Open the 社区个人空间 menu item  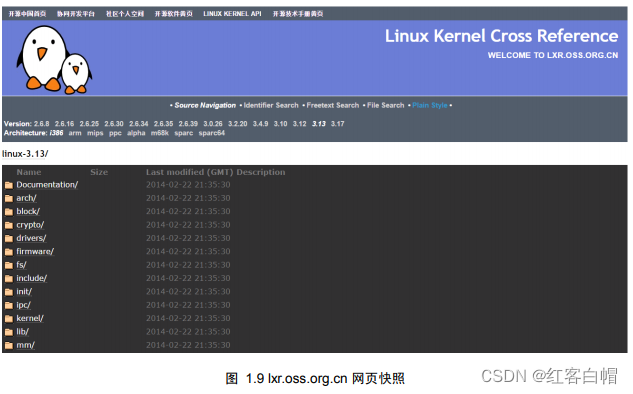125,14
